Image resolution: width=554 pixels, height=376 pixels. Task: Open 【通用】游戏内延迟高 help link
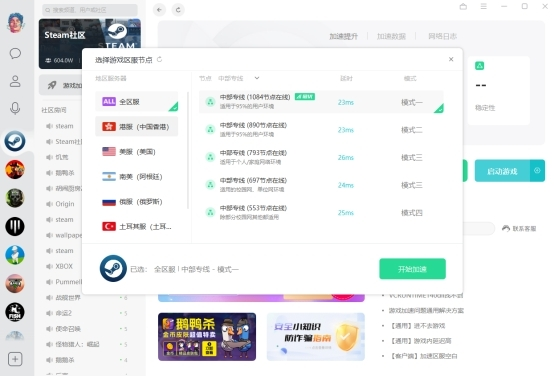click(420, 341)
